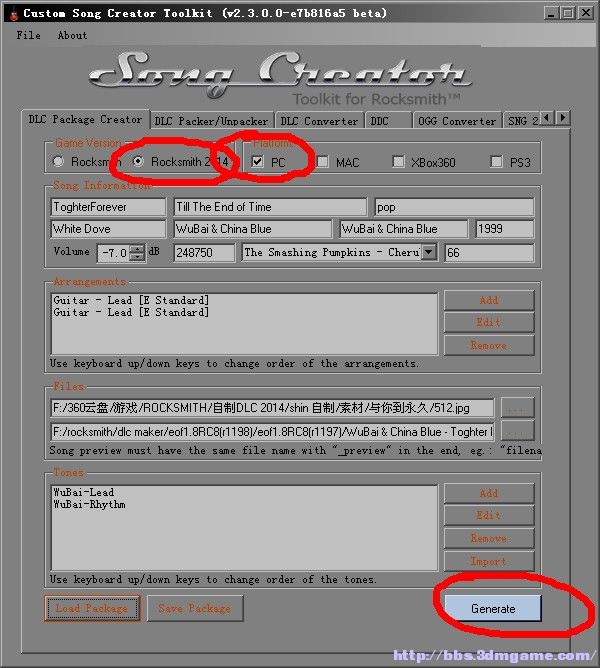600x668 pixels.
Task: Click the second WuBai & China Blue artist sort field
Action: (404, 229)
